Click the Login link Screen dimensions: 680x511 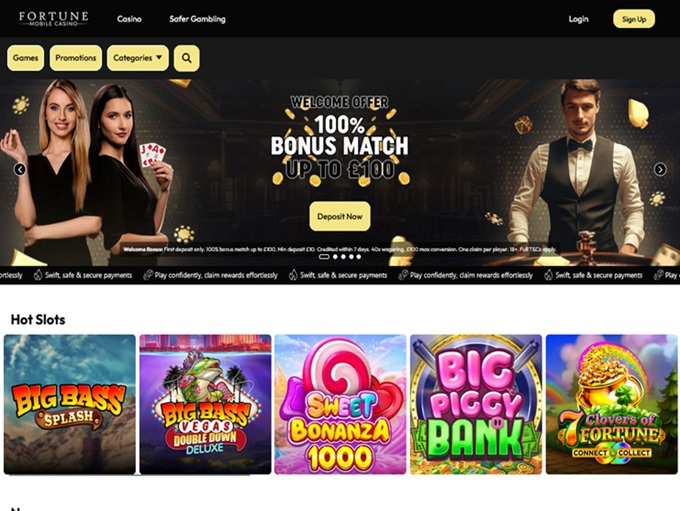(x=579, y=19)
